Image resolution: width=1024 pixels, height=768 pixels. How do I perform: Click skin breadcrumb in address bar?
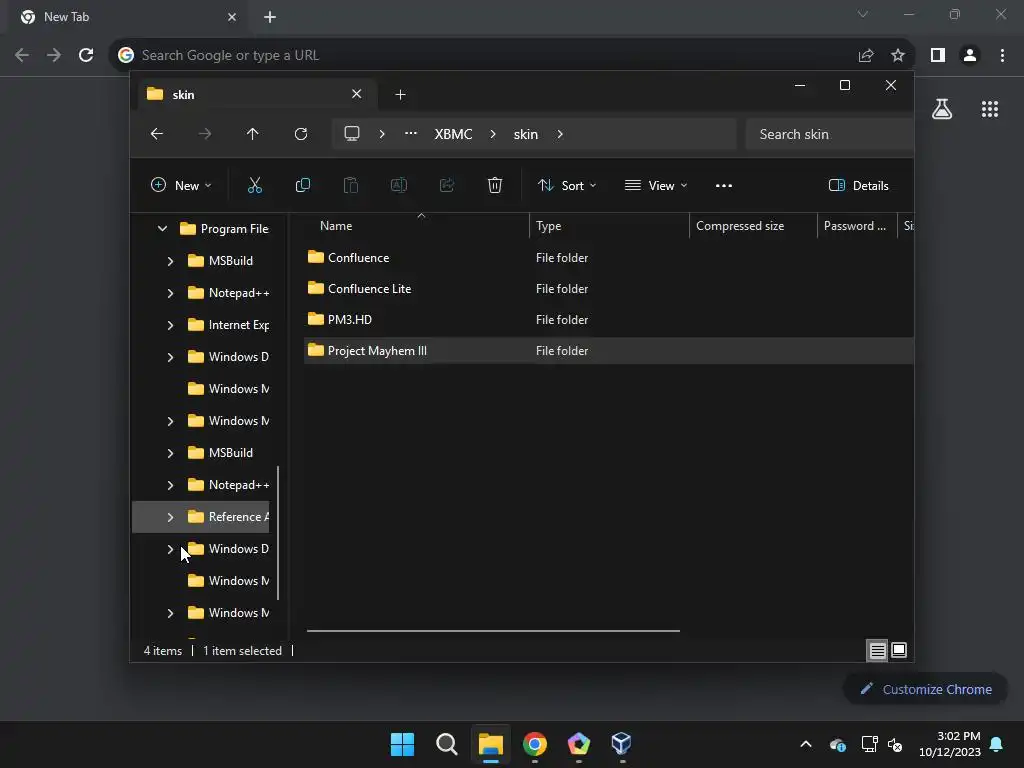point(526,134)
